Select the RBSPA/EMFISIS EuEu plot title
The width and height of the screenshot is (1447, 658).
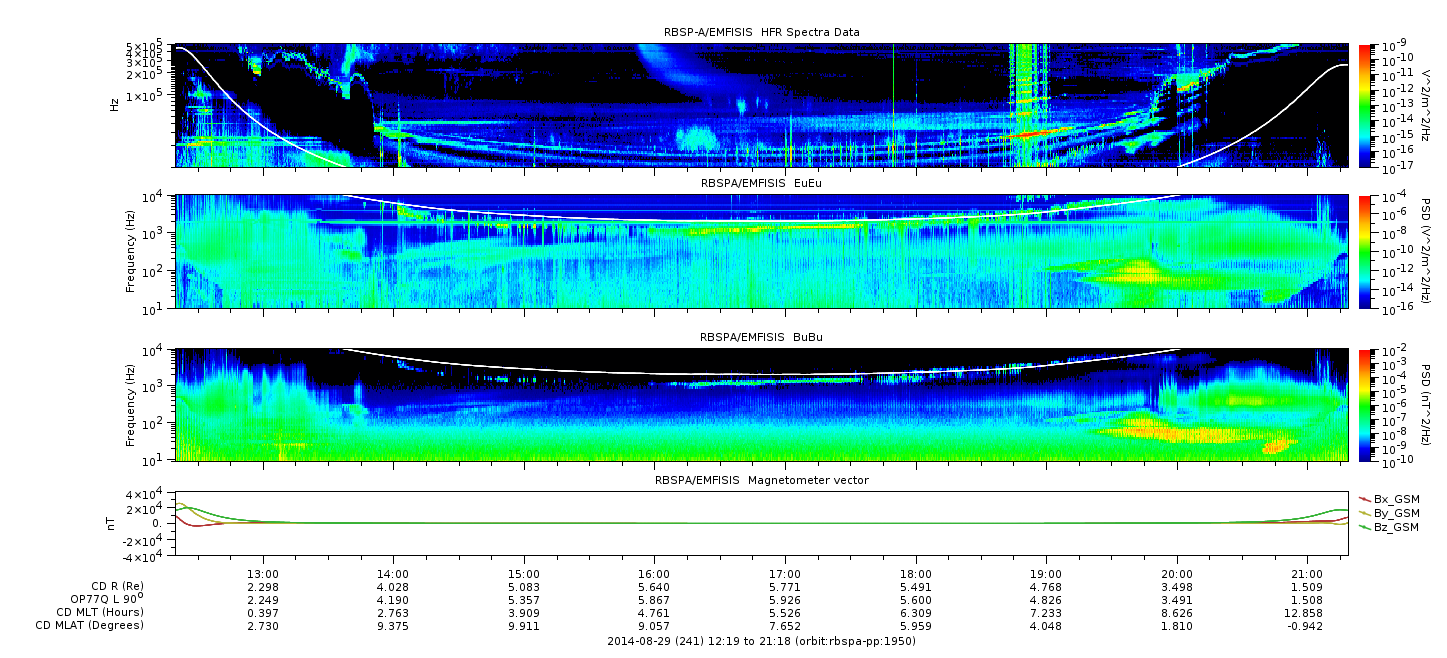pyautogui.click(x=761, y=184)
